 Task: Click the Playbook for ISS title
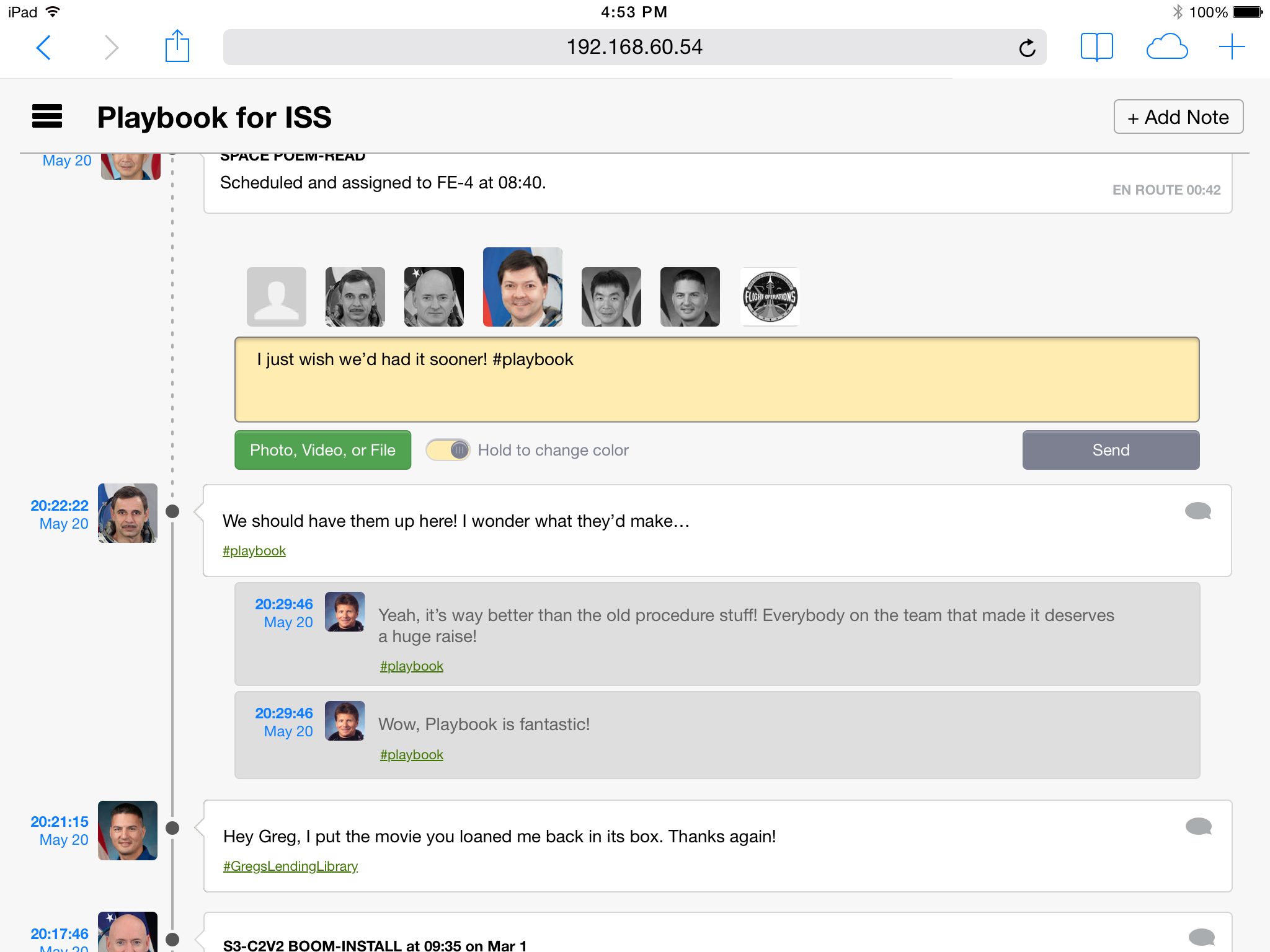[214, 117]
